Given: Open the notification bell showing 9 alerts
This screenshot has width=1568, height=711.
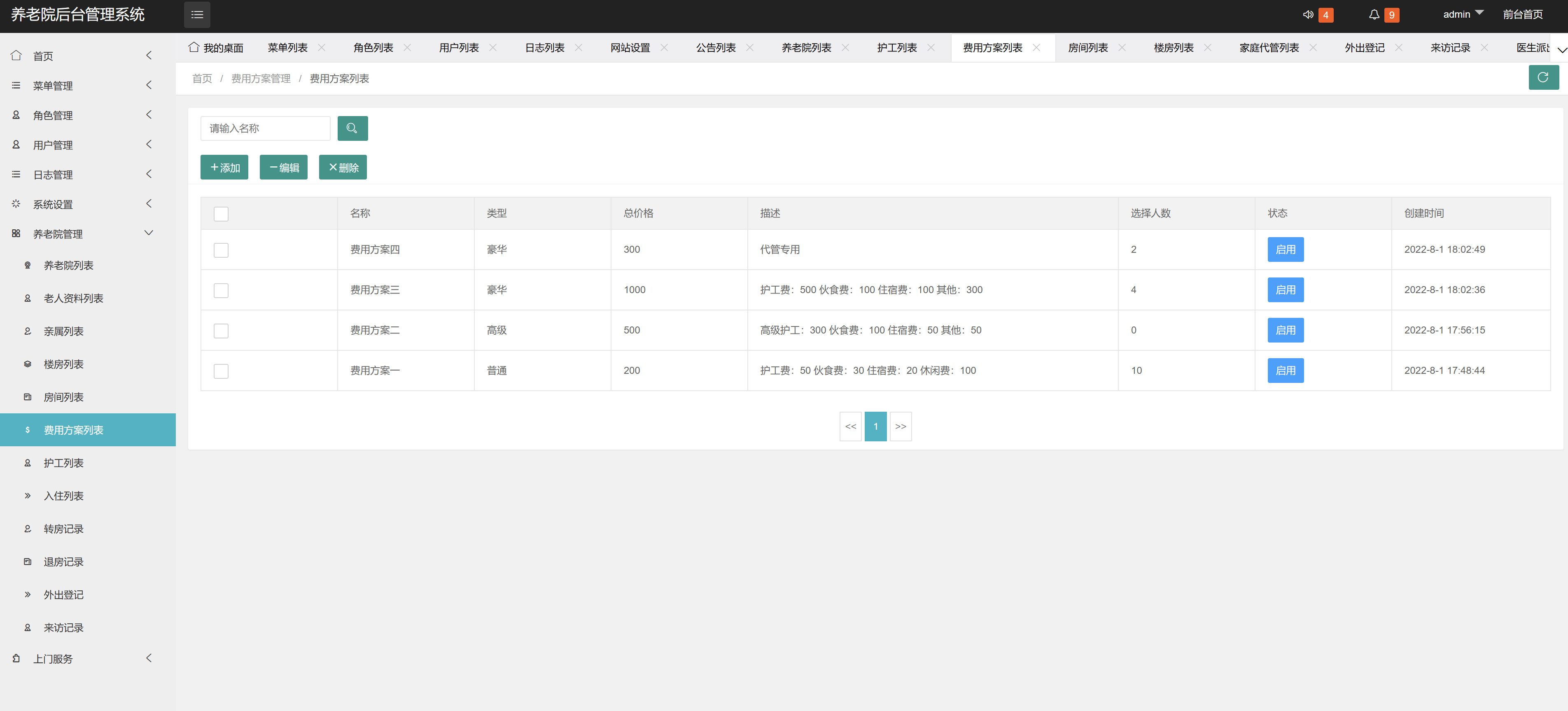Looking at the screenshot, I should pos(1374,14).
